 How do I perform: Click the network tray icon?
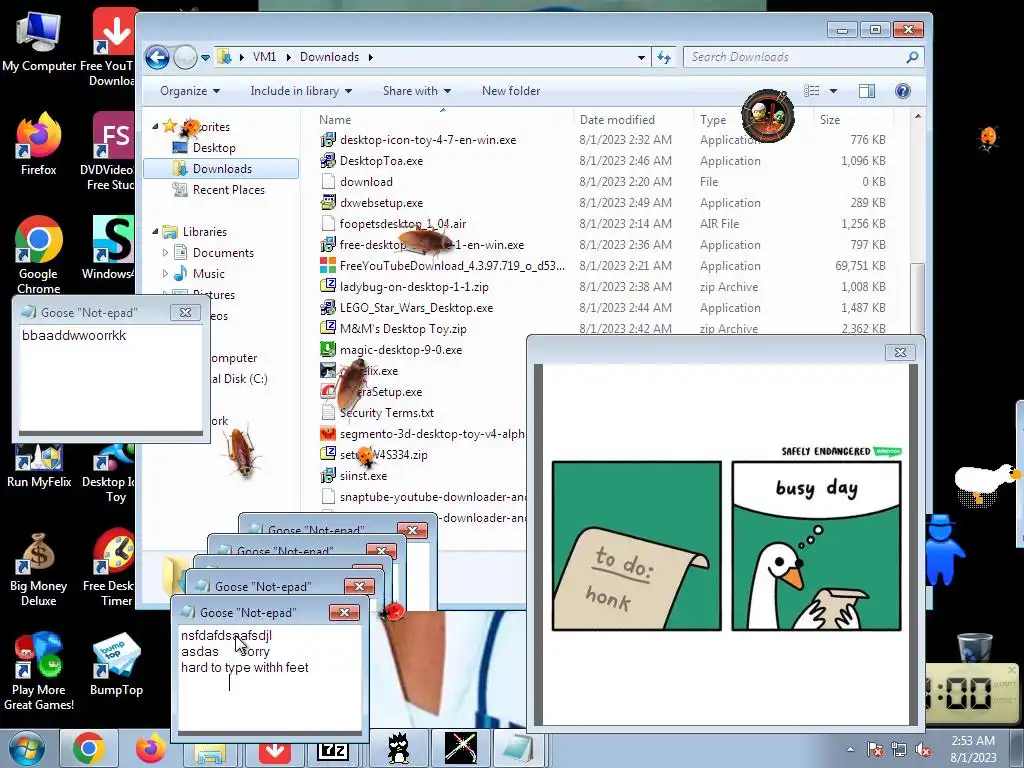899,749
